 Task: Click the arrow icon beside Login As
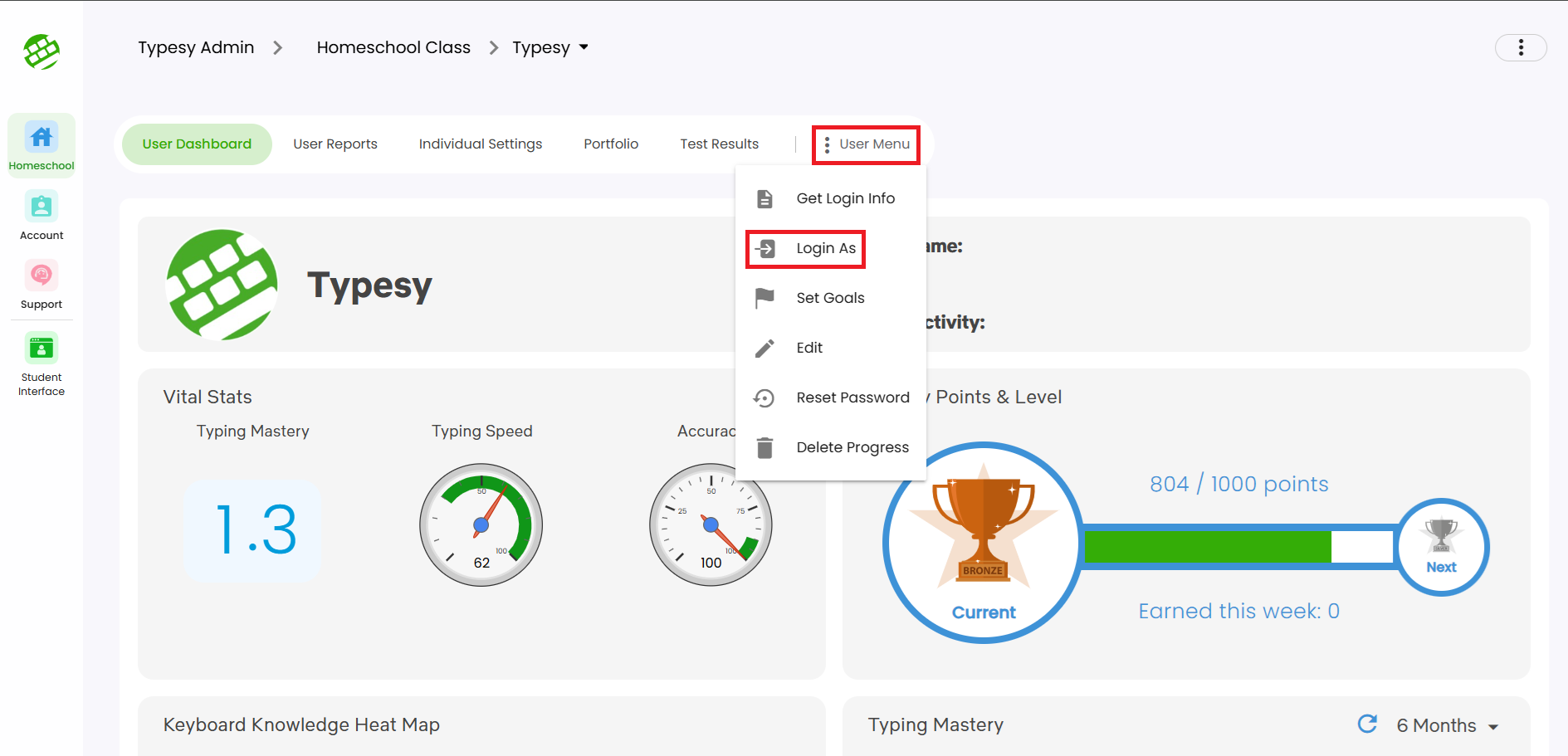click(x=764, y=248)
